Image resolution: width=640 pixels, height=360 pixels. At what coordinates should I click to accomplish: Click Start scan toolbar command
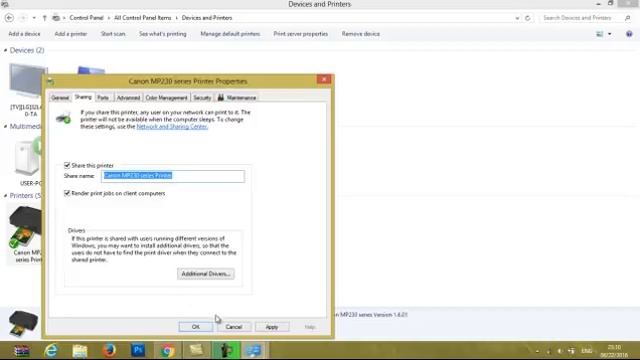(x=113, y=34)
